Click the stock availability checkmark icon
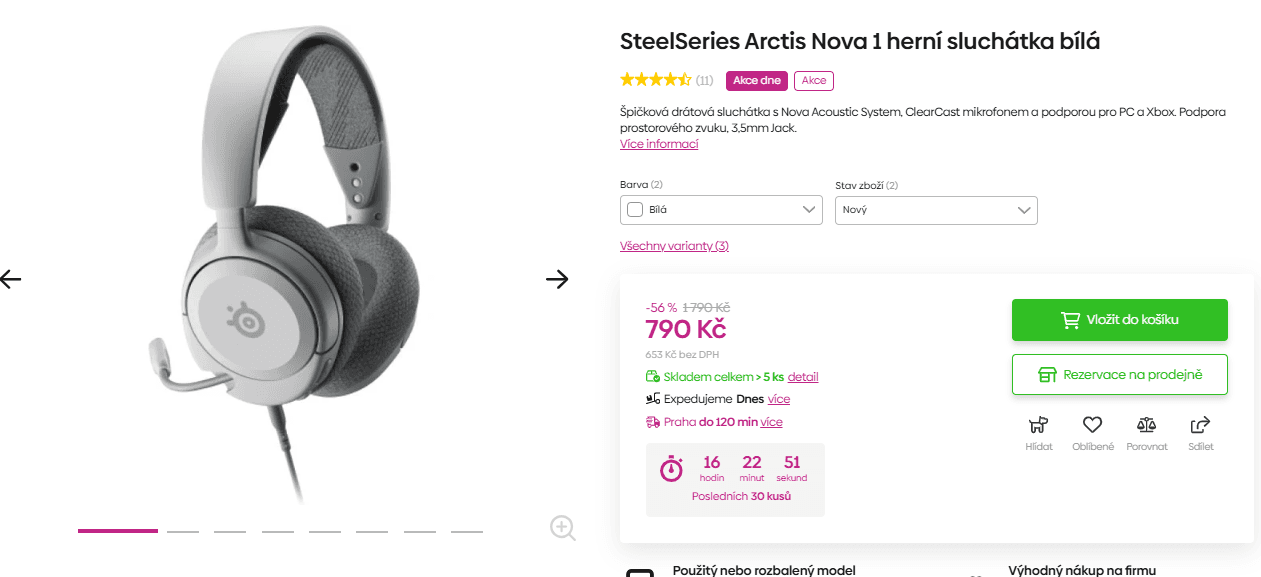This screenshot has width=1261, height=577. (x=654, y=376)
